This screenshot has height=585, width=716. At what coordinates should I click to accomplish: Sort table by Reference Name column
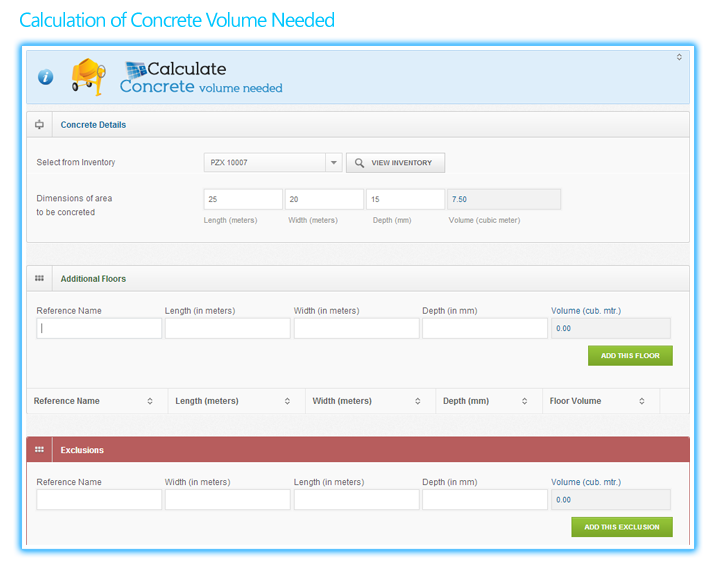tap(150, 401)
